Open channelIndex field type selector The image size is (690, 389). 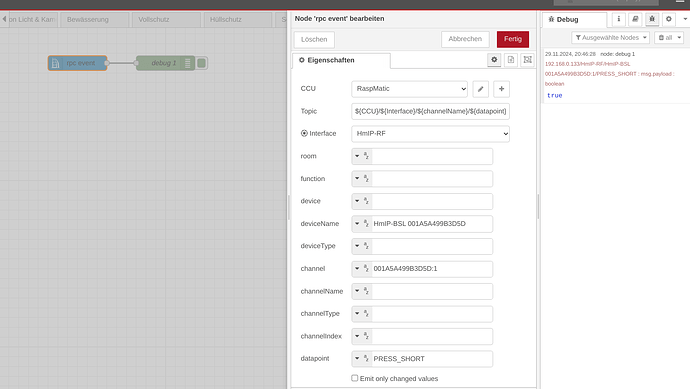[362, 336]
